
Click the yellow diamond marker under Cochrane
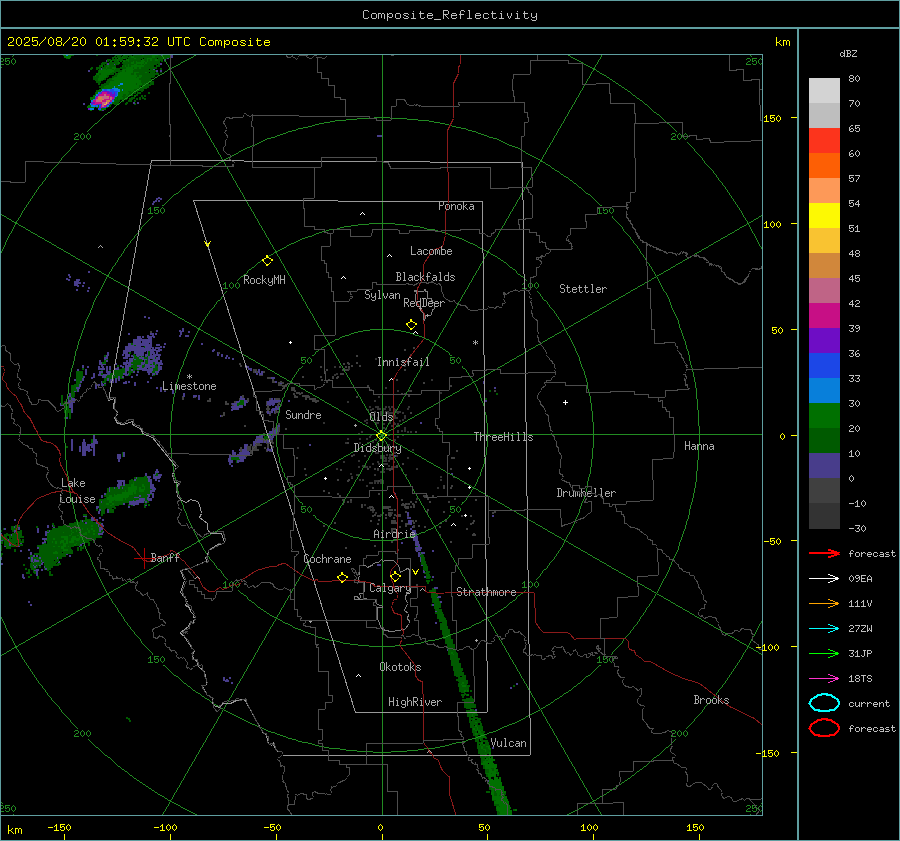point(342,577)
